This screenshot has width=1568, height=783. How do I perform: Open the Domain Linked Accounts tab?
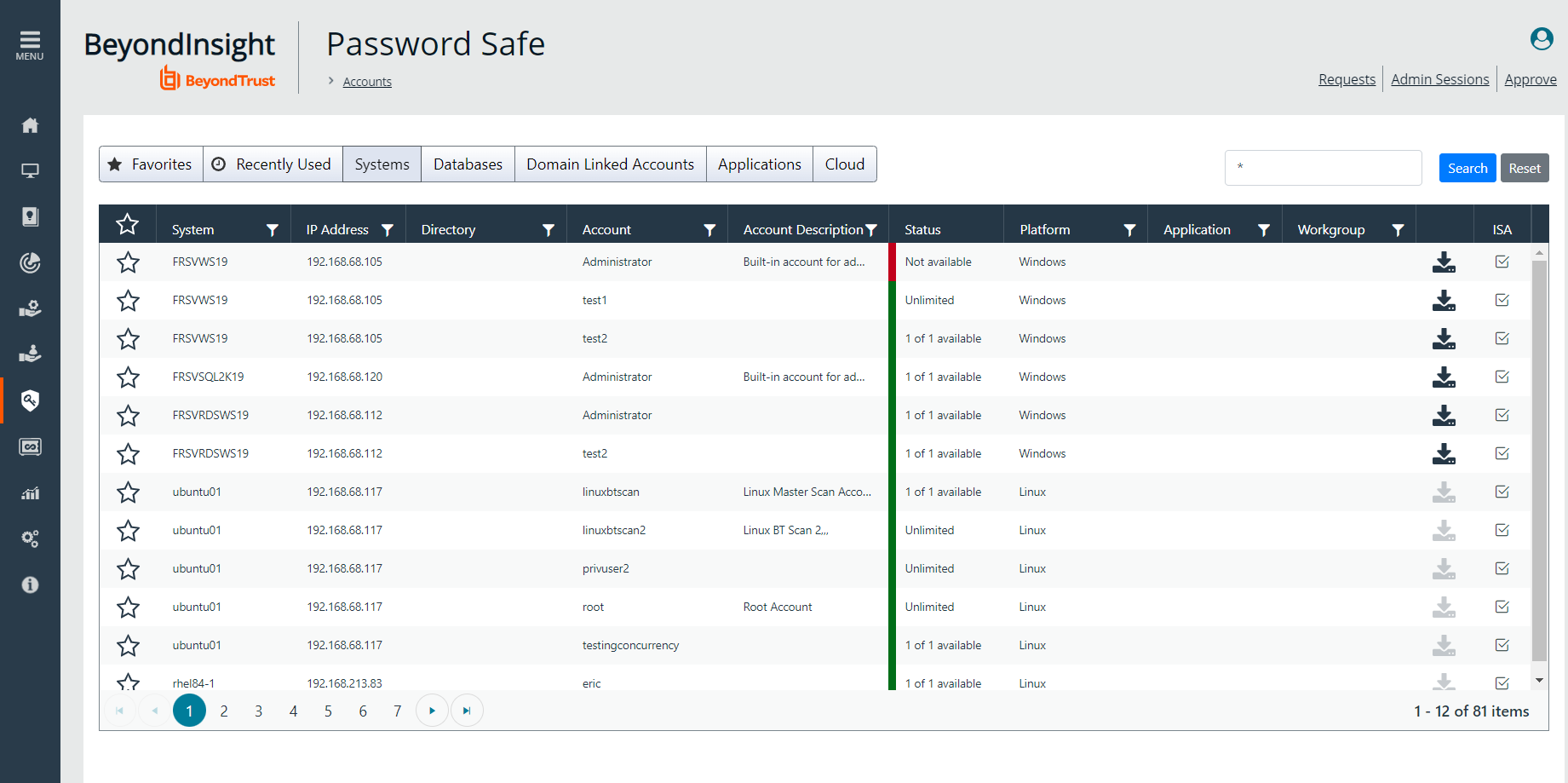point(610,164)
